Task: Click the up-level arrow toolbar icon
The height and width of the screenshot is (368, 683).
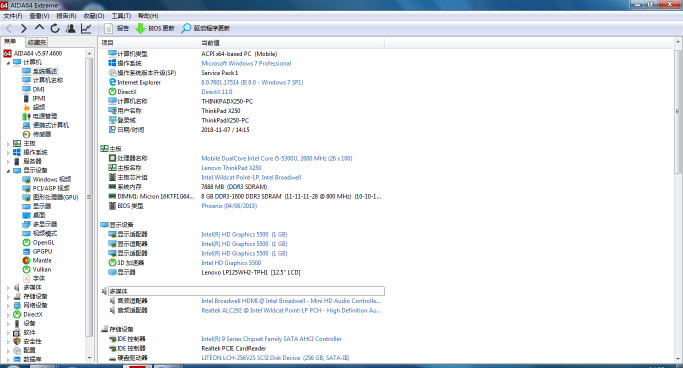Action: [x=39, y=28]
